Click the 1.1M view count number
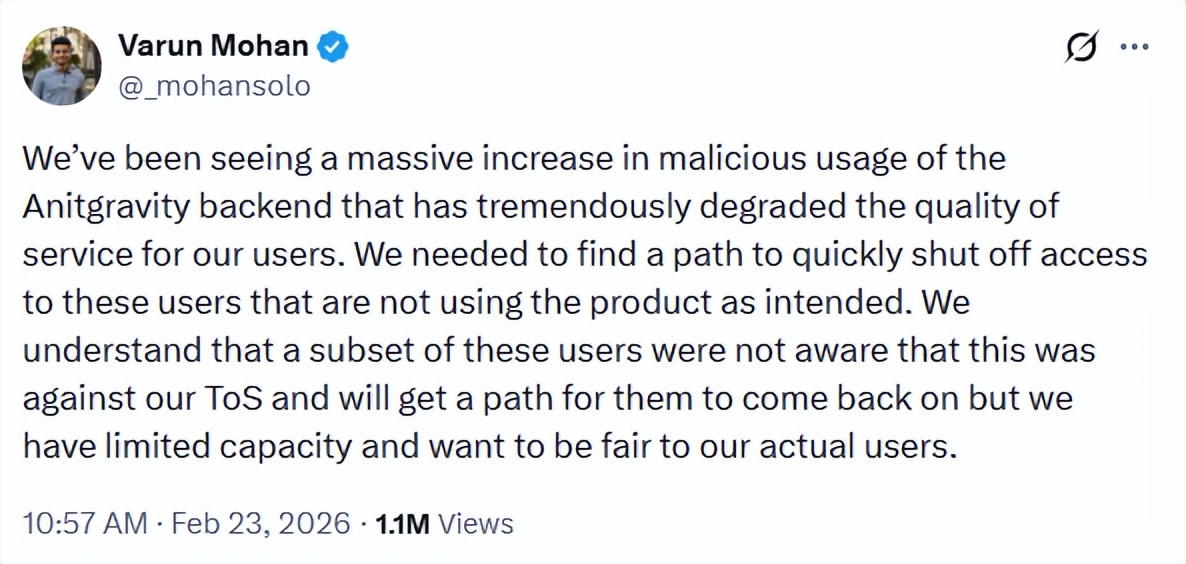This screenshot has height=564, width=1186. point(402,523)
